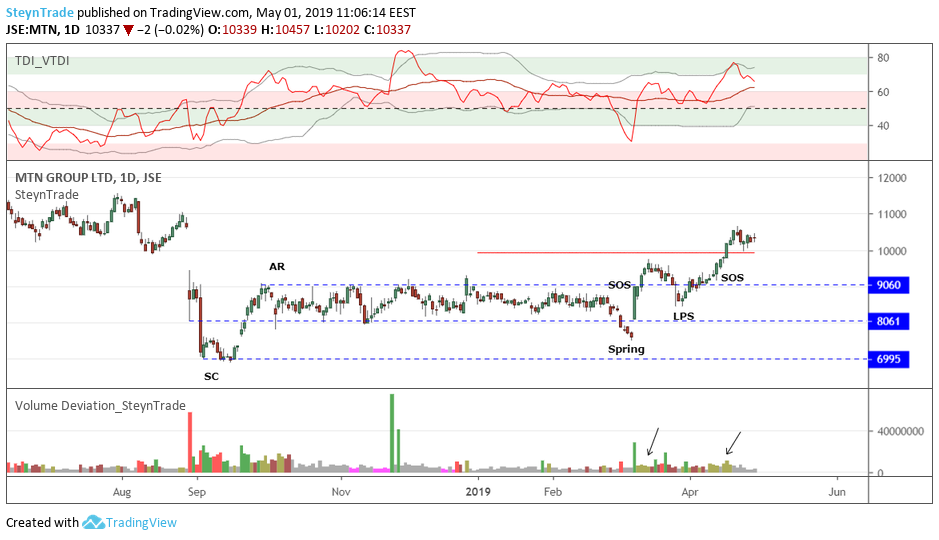
Task: Click the Volume Deviation_SteynTrade indicator label
Action: (x=101, y=405)
